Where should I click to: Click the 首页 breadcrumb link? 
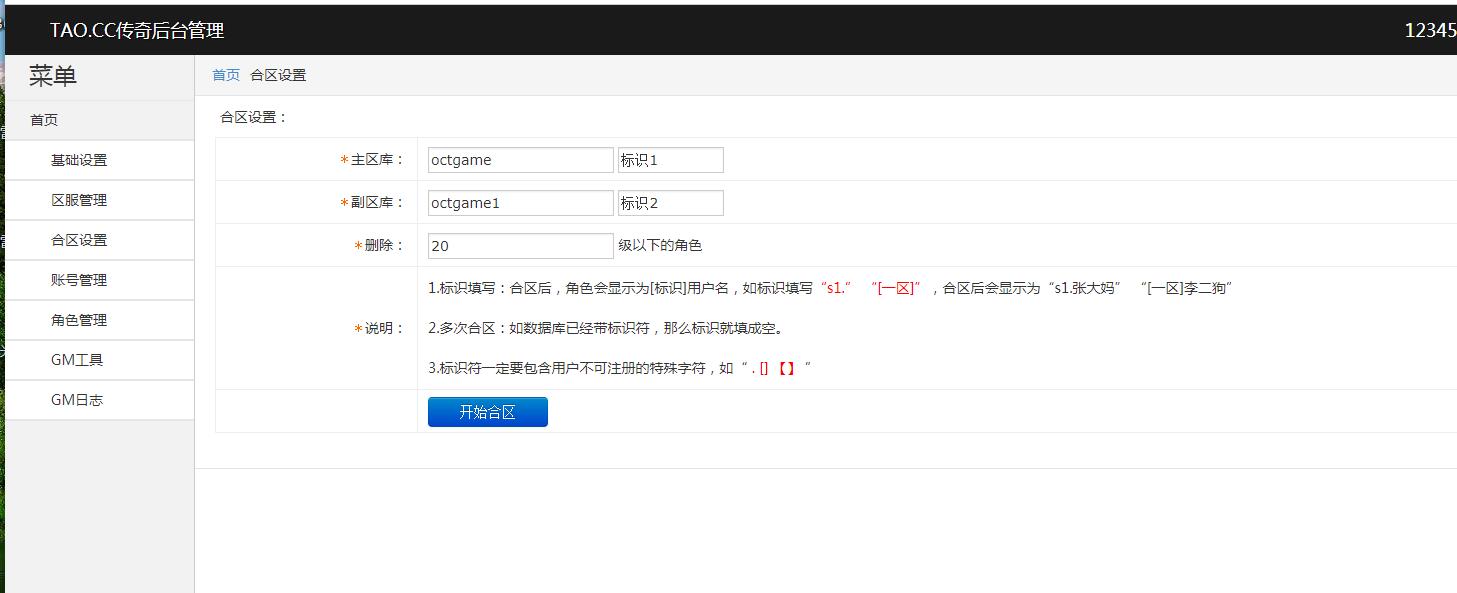[x=226, y=75]
